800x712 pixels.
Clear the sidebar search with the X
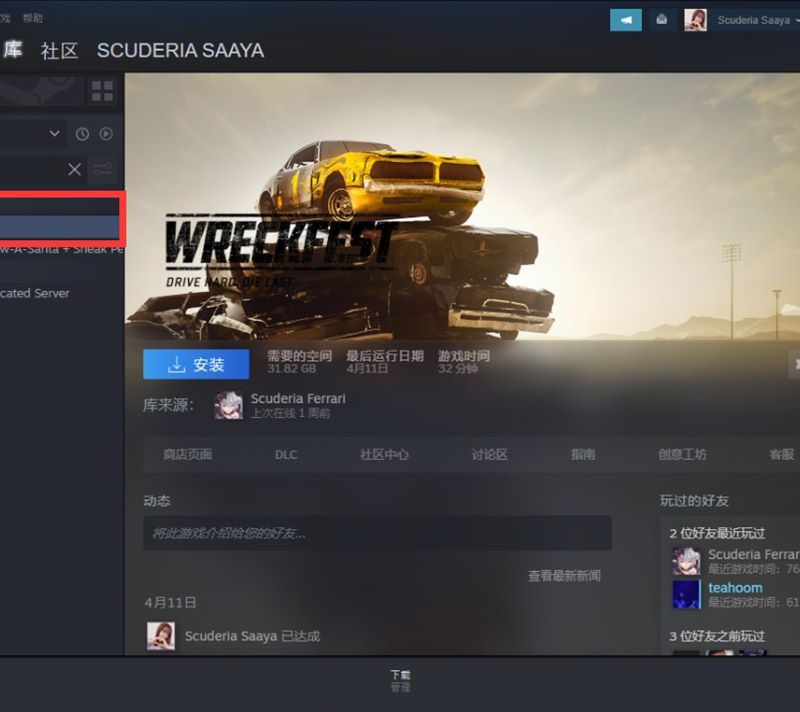coord(74,169)
